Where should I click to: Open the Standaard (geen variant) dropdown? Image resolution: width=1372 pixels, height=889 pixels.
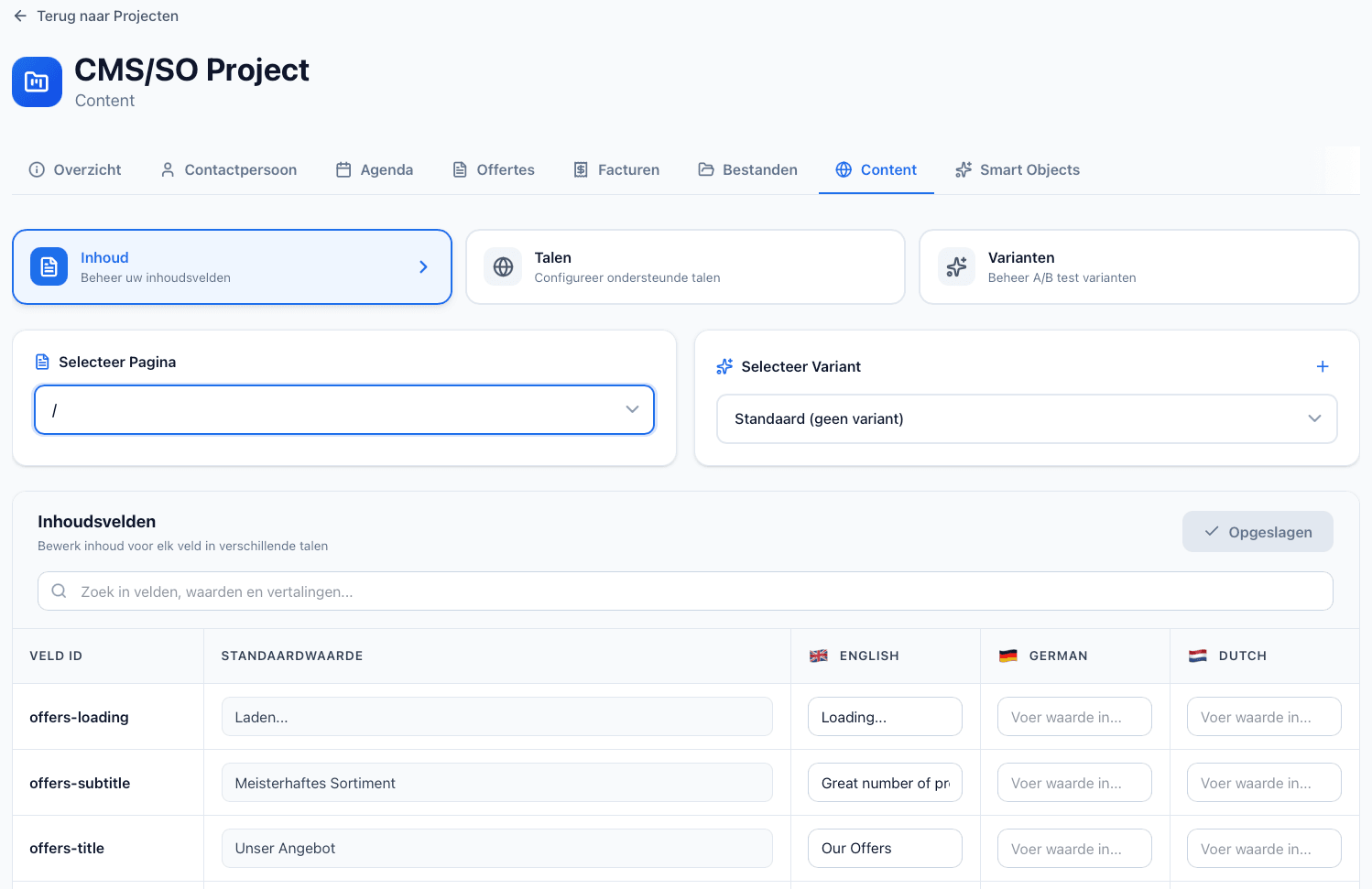1314,418
